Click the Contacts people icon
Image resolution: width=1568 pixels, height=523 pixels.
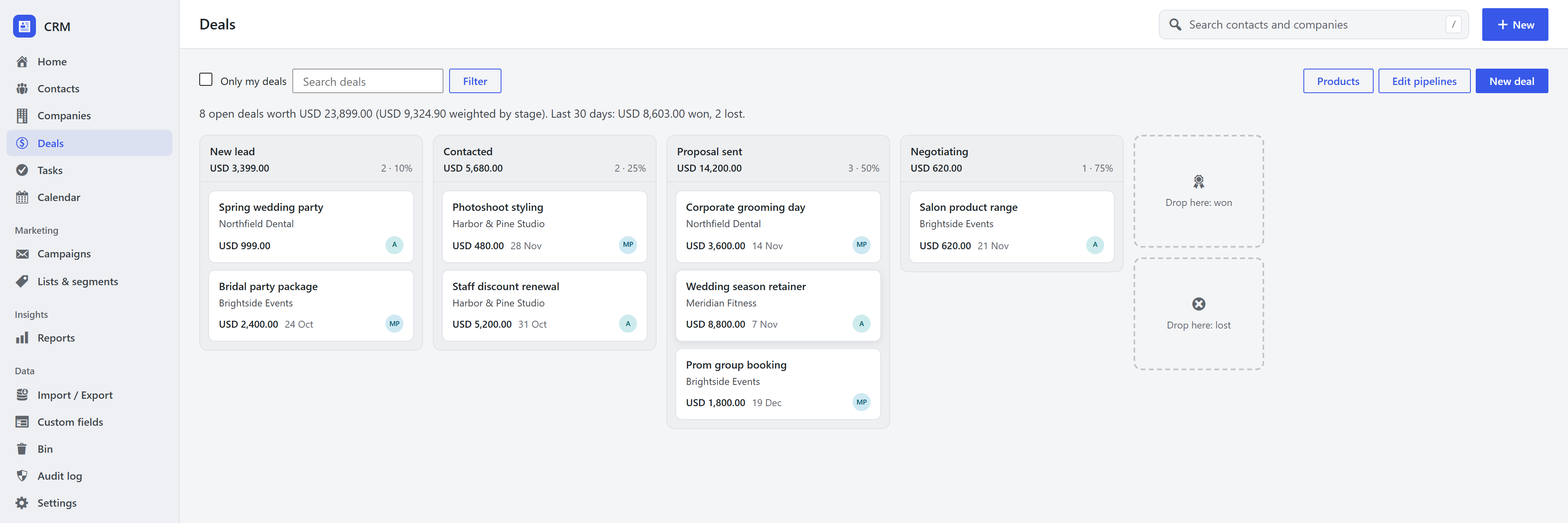tap(22, 89)
